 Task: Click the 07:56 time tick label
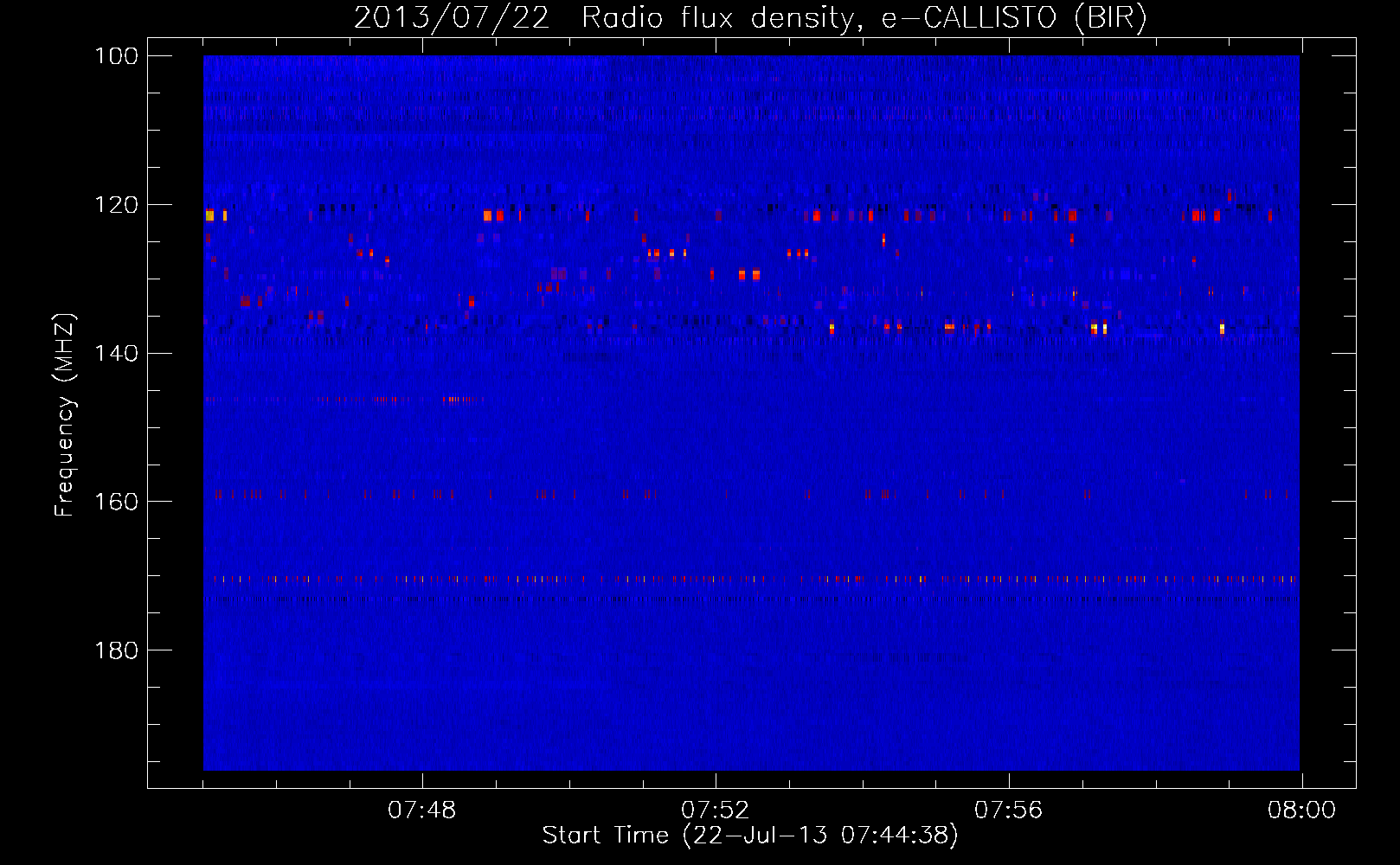(x=1009, y=811)
